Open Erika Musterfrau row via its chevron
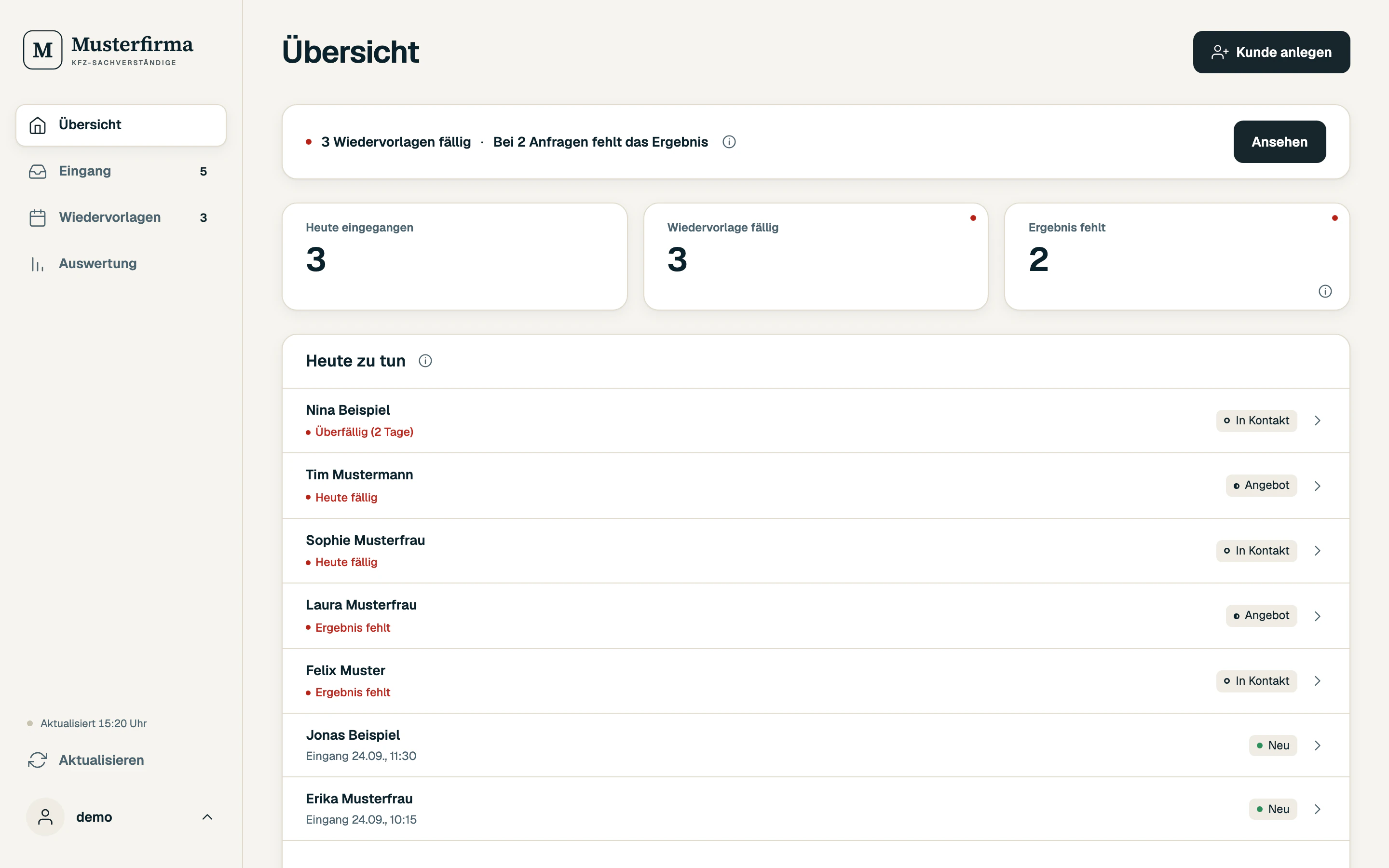Image resolution: width=1389 pixels, height=868 pixels. (x=1317, y=809)
